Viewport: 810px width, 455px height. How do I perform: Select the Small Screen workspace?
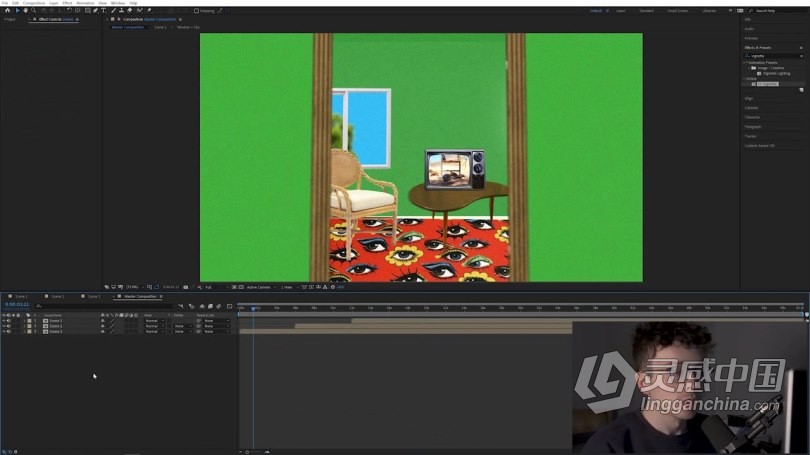[677, 10]
